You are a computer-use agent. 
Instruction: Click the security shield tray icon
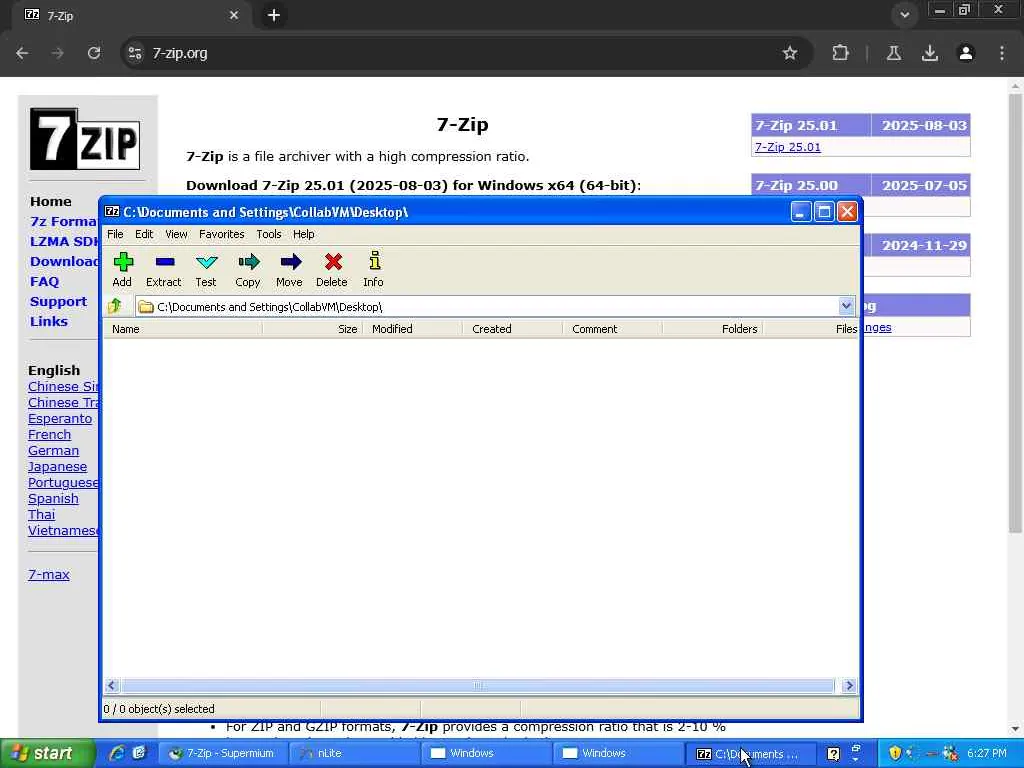click(895, 753)
